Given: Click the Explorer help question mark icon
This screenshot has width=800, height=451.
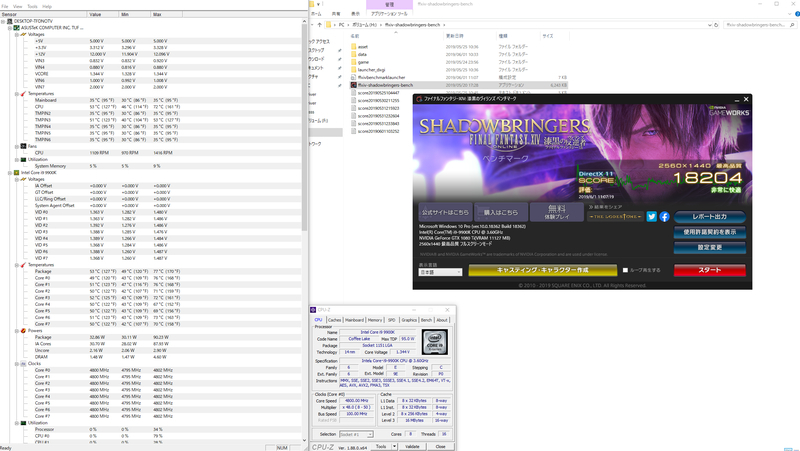Looking at the screenshot, I should (x=797, y=14).
